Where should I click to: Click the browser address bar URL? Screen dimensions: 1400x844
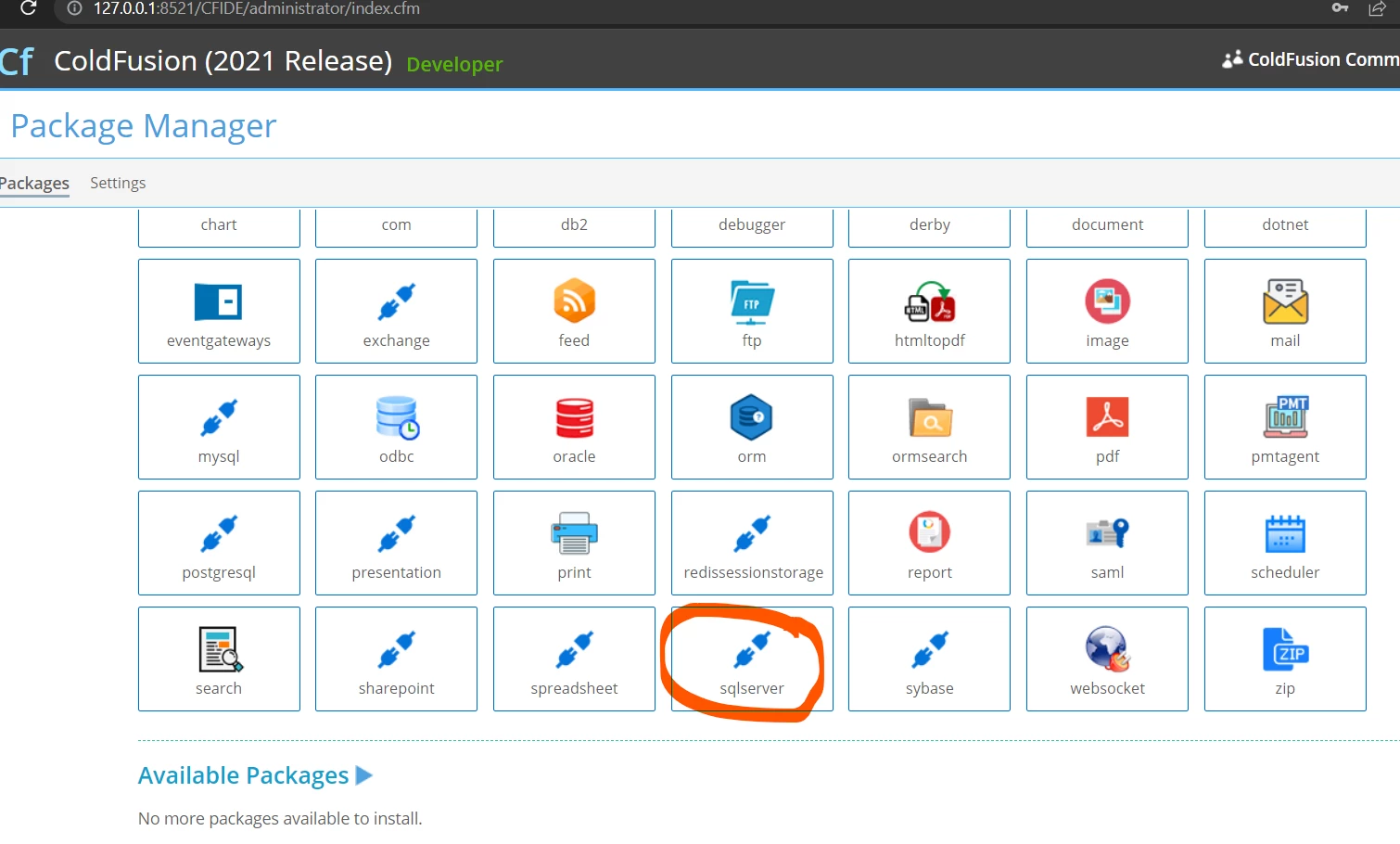[x=257, y=8]
